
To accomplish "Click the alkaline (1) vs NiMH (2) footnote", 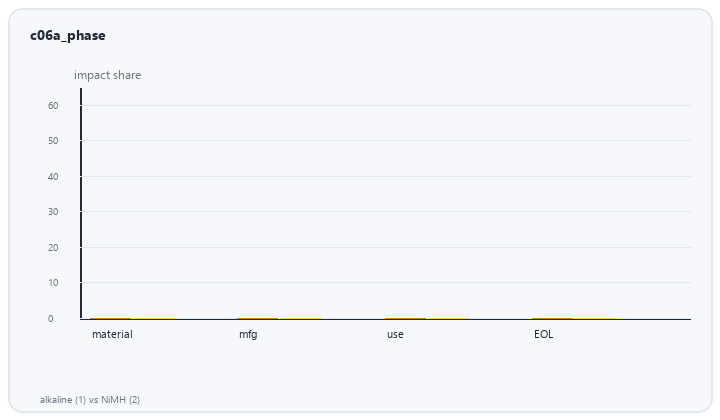I will pyautogui.click(x=90, y=400).
